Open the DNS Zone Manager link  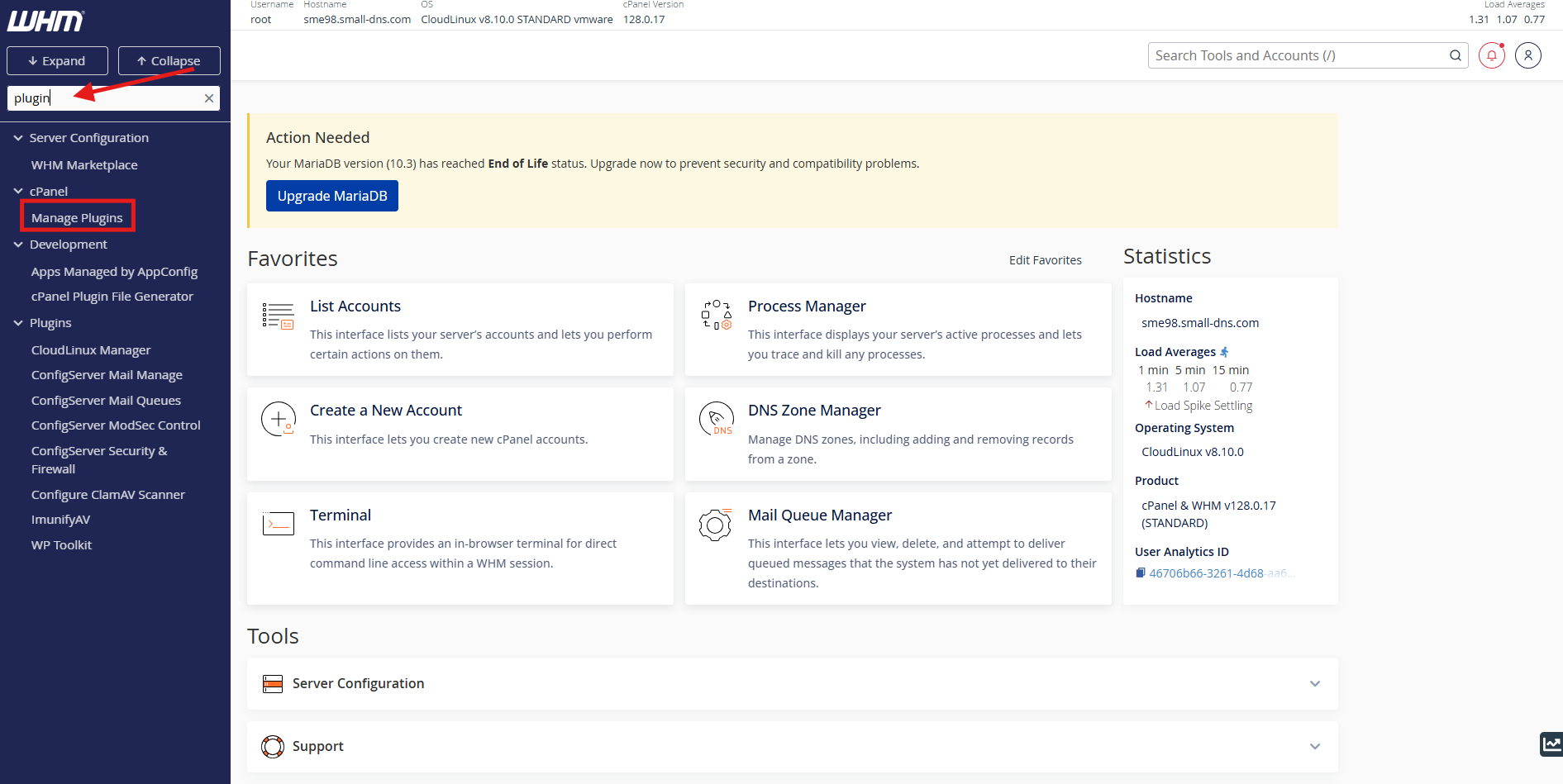[x=814, y=411]
